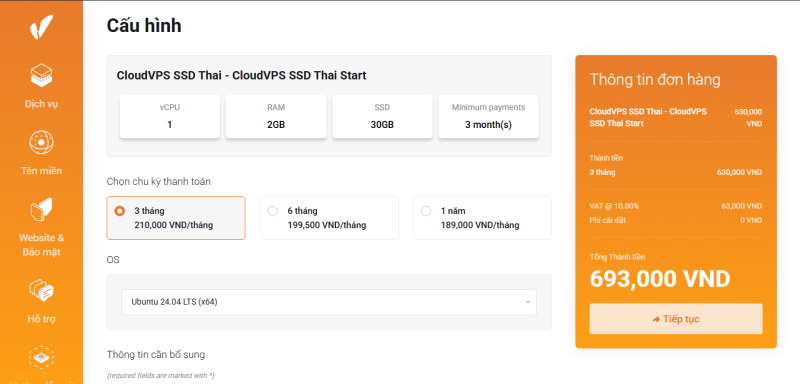800x384 pixels.
Task: Click the Thông tin đơn hàng heading
Action: coord(655,80)
